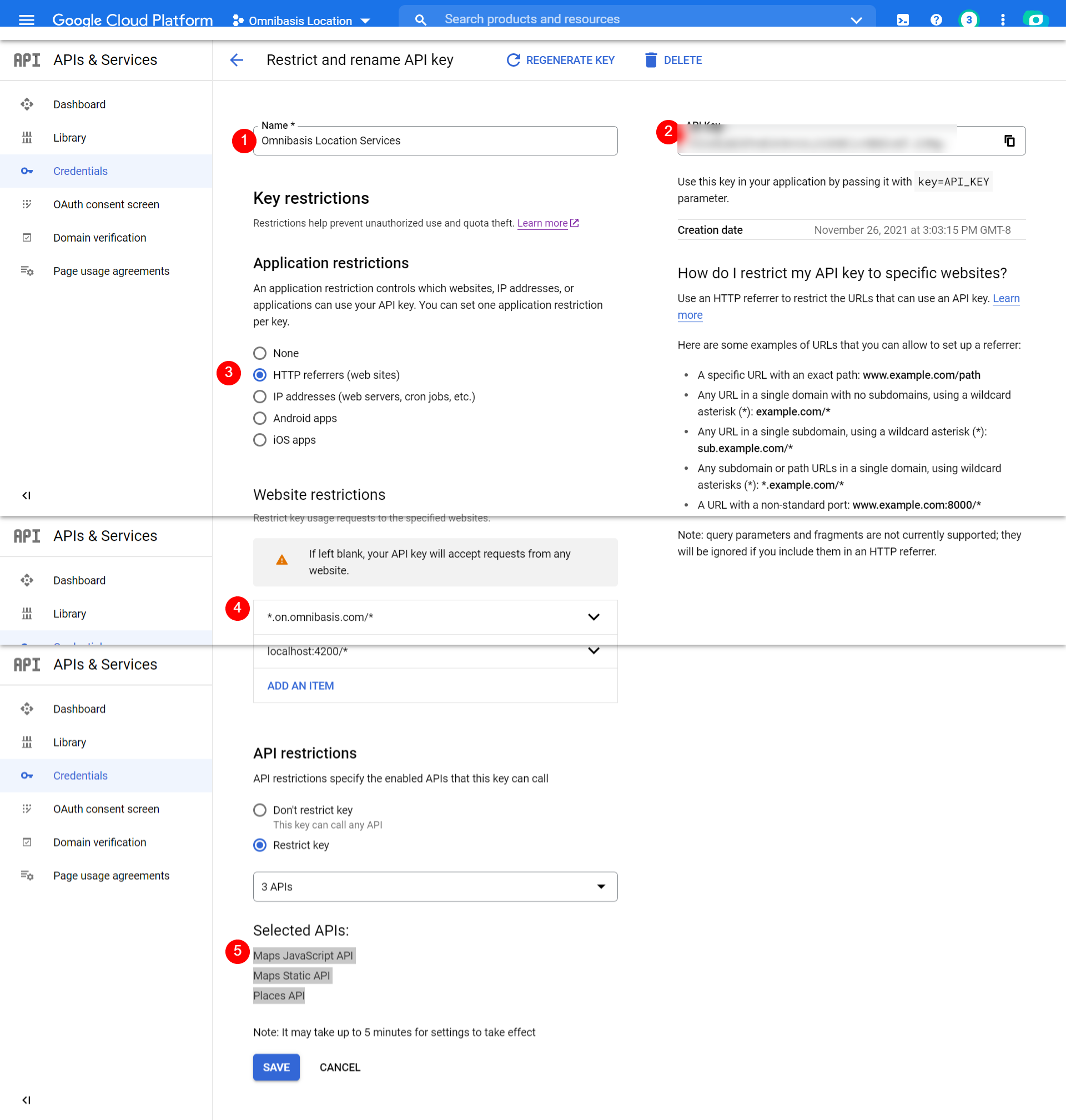Click the Save button
Image resolution: width=1066 pixels, height=1120 pixels.
276,1067
